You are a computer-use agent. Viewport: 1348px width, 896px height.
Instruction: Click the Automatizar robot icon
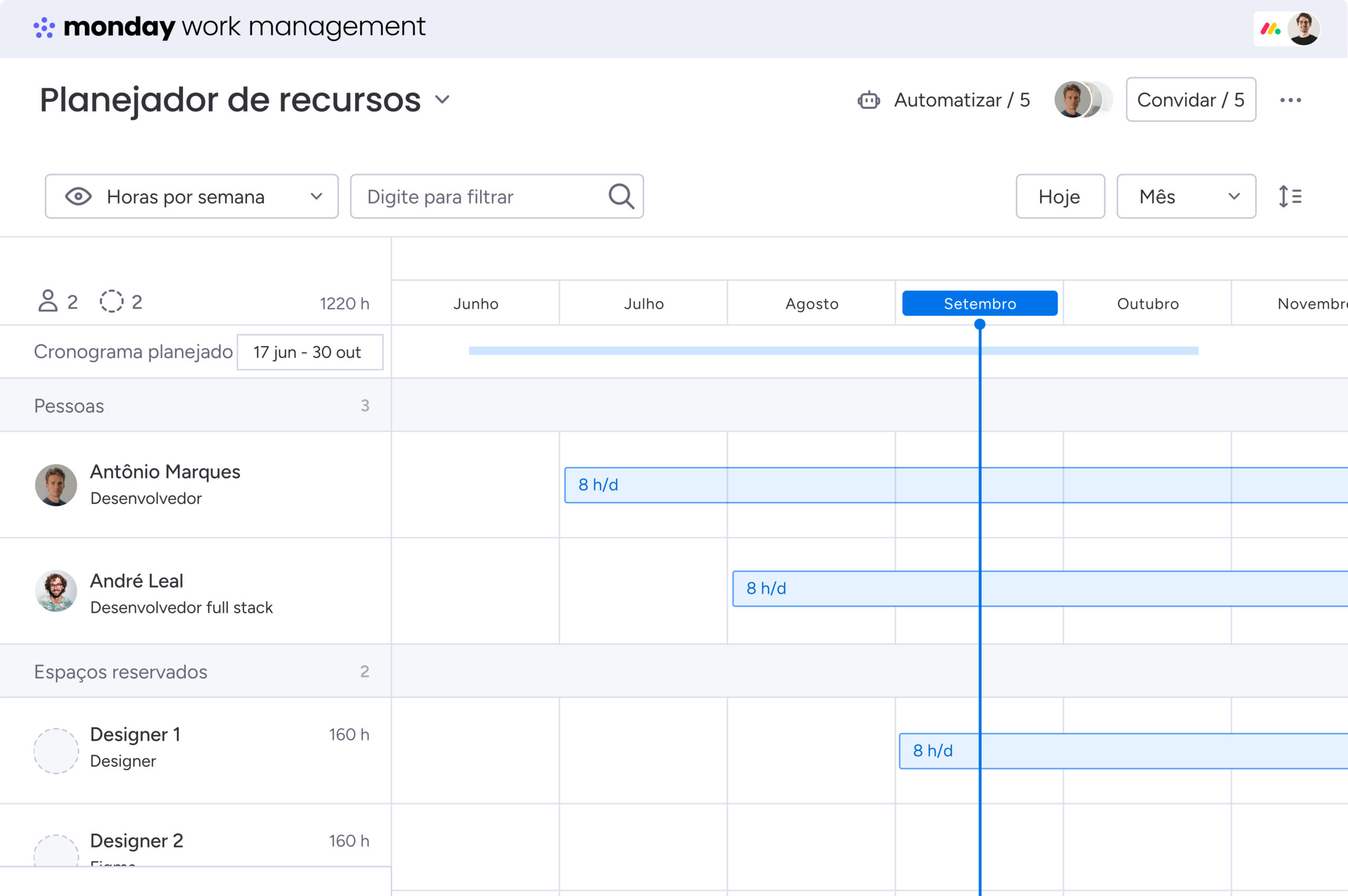pos(869,100)
